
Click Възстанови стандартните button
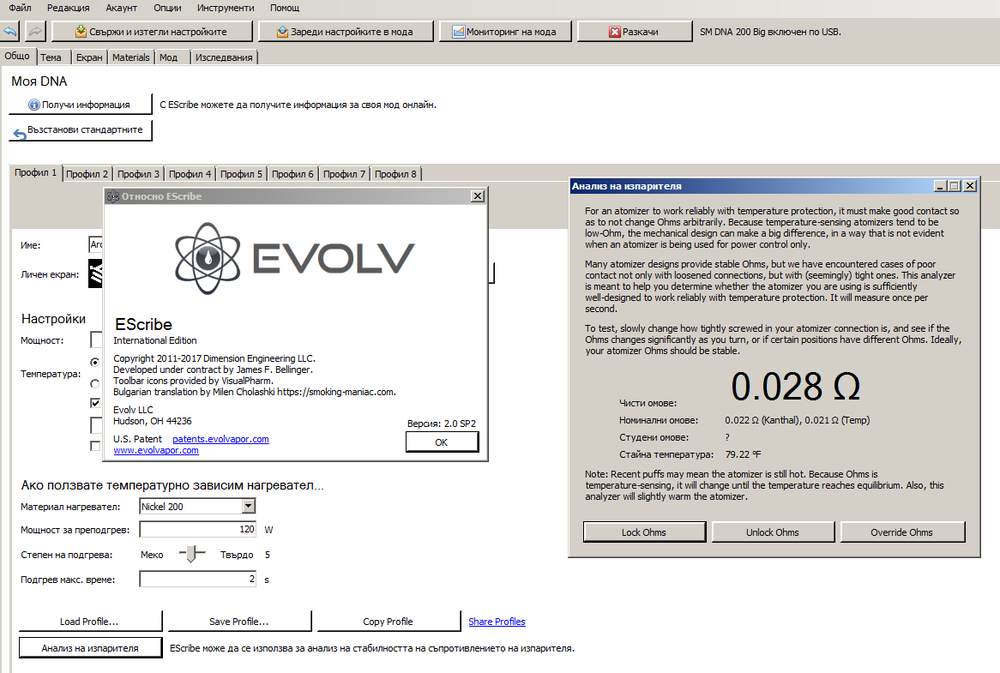(x=80, y=130)
